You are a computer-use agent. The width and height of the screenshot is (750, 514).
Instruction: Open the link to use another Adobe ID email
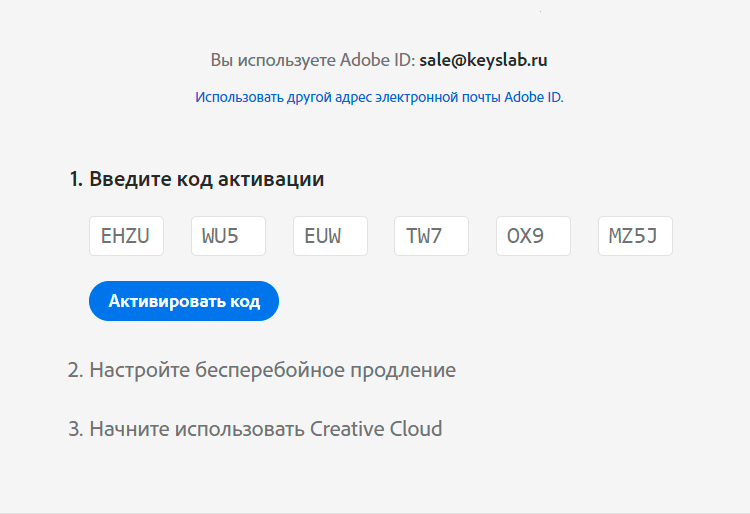pyautogui.click(x=379, y=97)
